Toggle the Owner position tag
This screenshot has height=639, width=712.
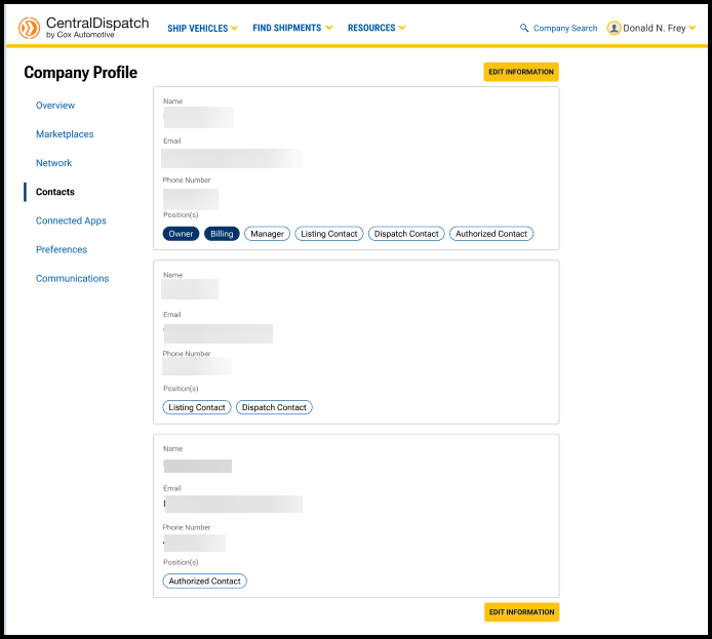[x=181, y=234]
